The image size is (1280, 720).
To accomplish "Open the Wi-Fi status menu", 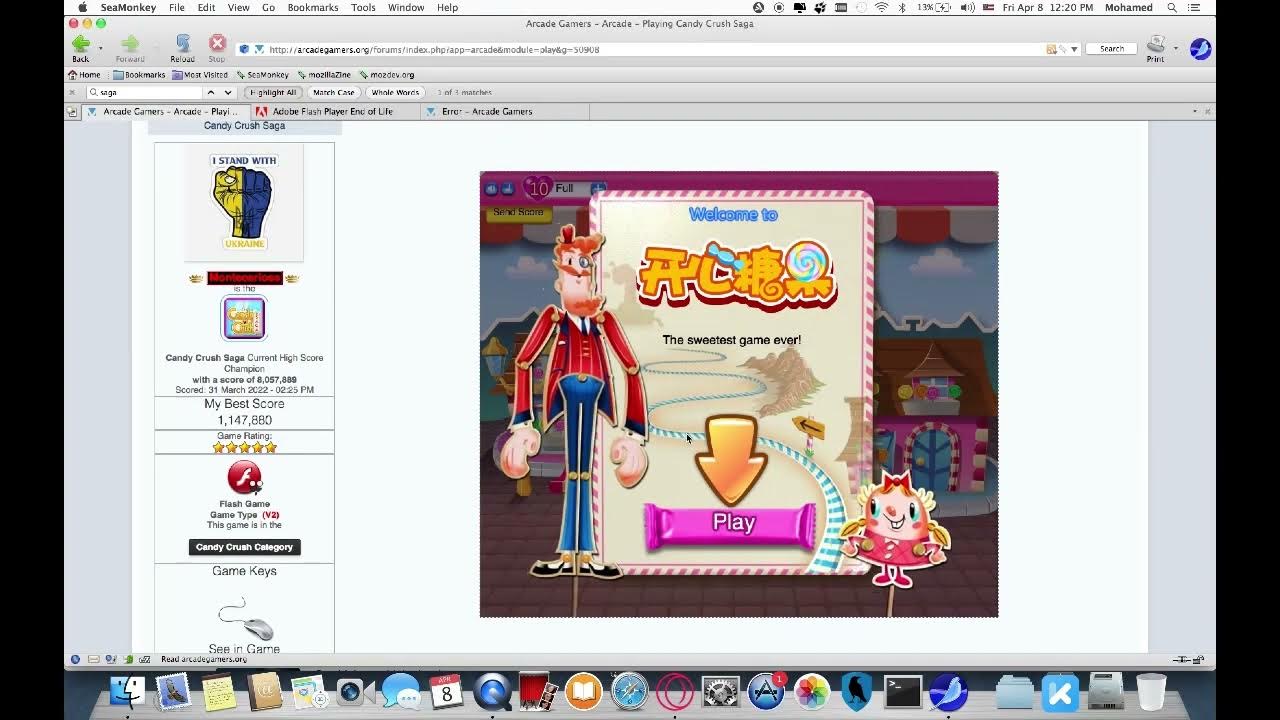I will [881, 7].
